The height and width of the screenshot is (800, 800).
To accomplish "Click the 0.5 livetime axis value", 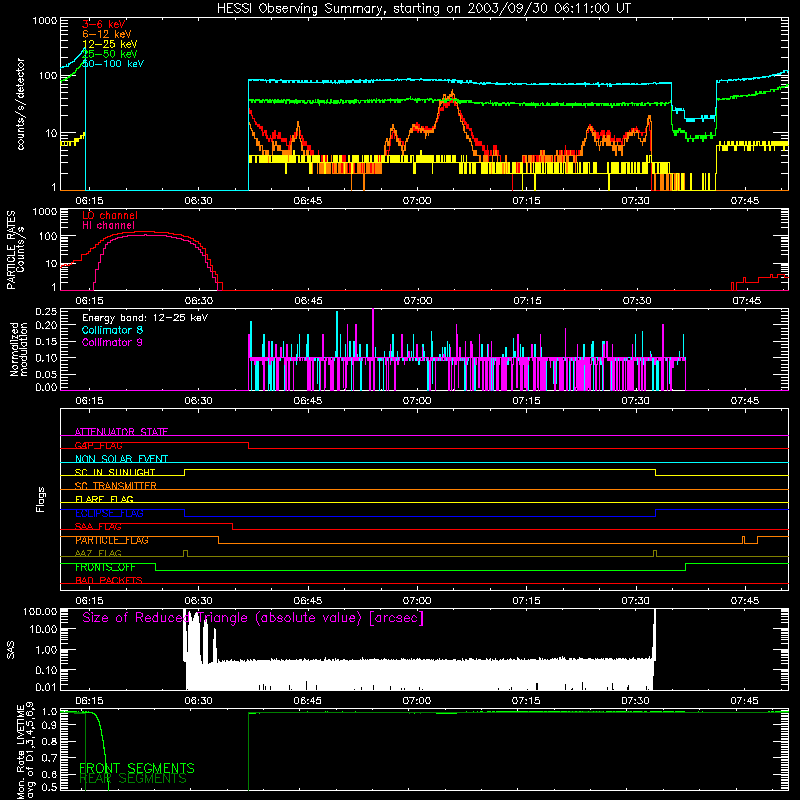I will tap(49, 787).
